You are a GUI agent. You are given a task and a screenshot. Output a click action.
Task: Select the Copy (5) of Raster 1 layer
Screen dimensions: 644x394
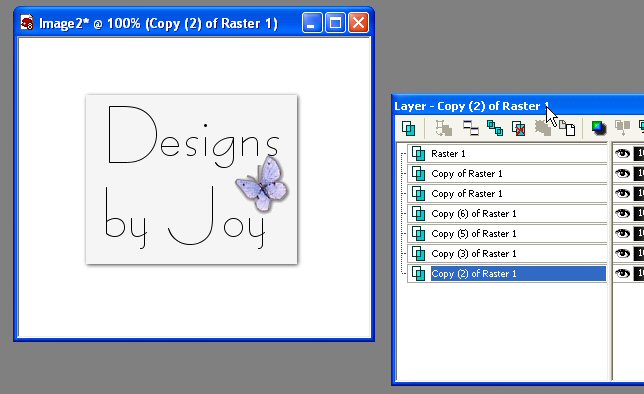tap(507, 233)
